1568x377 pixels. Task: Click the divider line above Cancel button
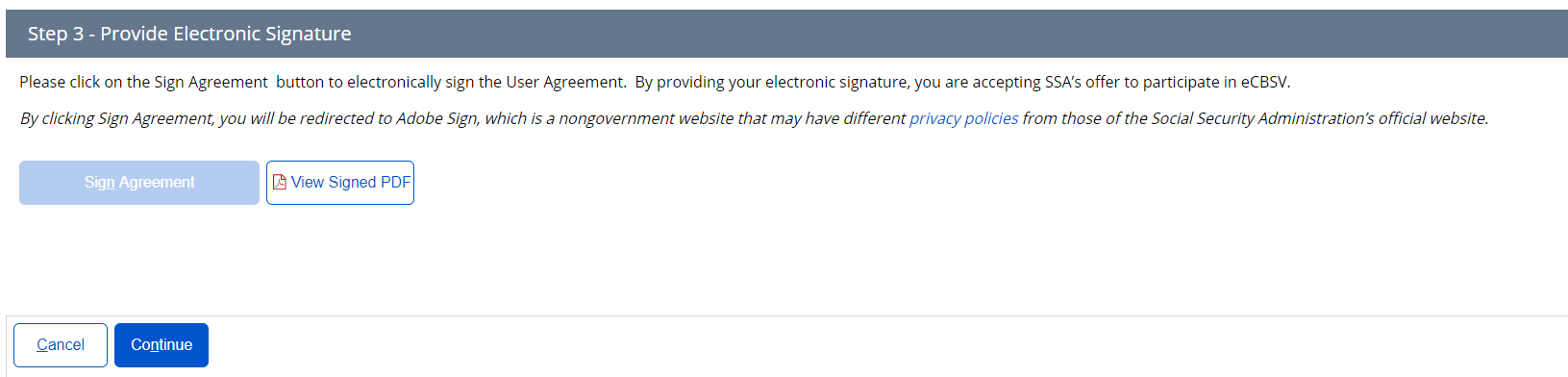[786, 315]
